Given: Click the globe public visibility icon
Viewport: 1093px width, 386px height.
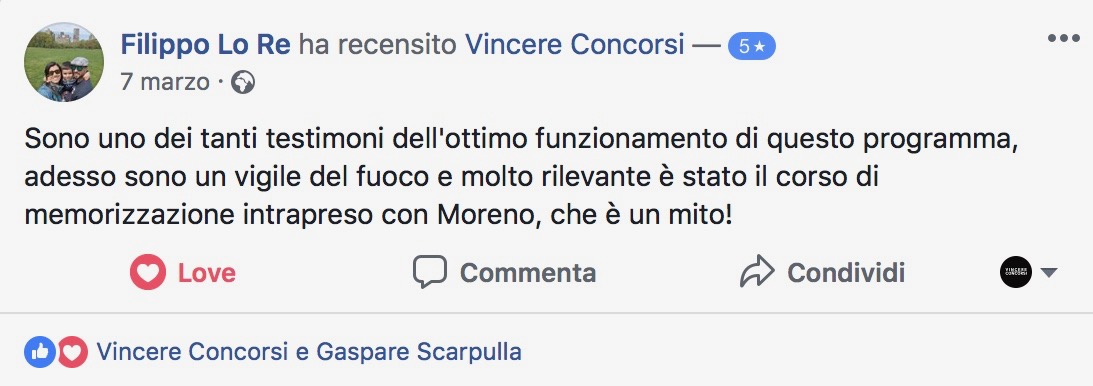Looking at the screenshot, I should click(243, 83).
